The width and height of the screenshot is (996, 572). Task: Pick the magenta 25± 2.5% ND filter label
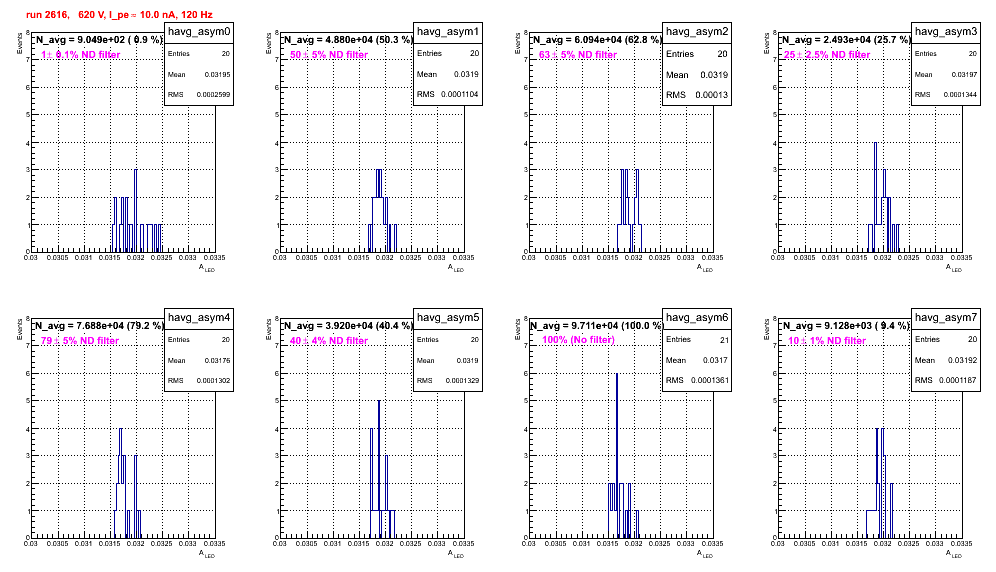click(827, 55)
